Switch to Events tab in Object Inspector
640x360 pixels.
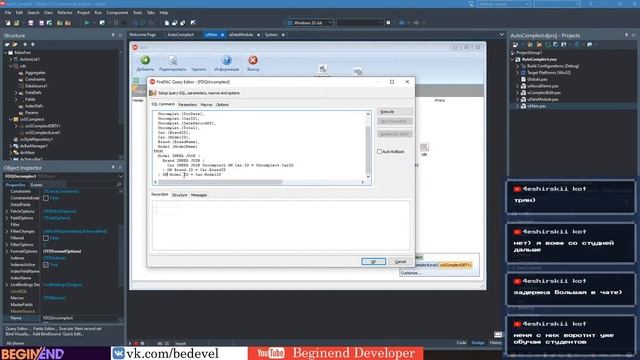[36, 185]
